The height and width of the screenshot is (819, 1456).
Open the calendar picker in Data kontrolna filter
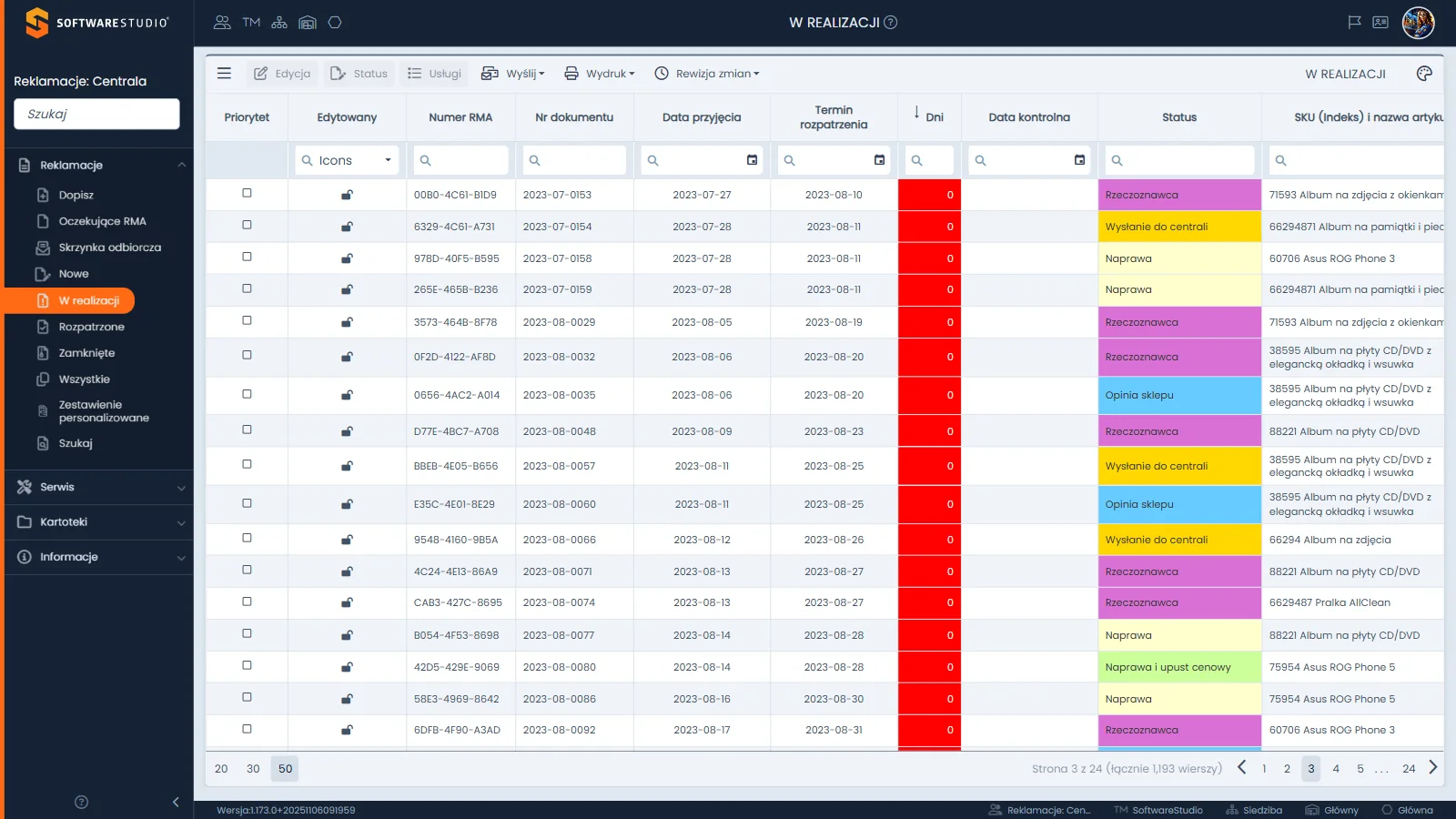pyautogui.click(x=1079, y=160)
